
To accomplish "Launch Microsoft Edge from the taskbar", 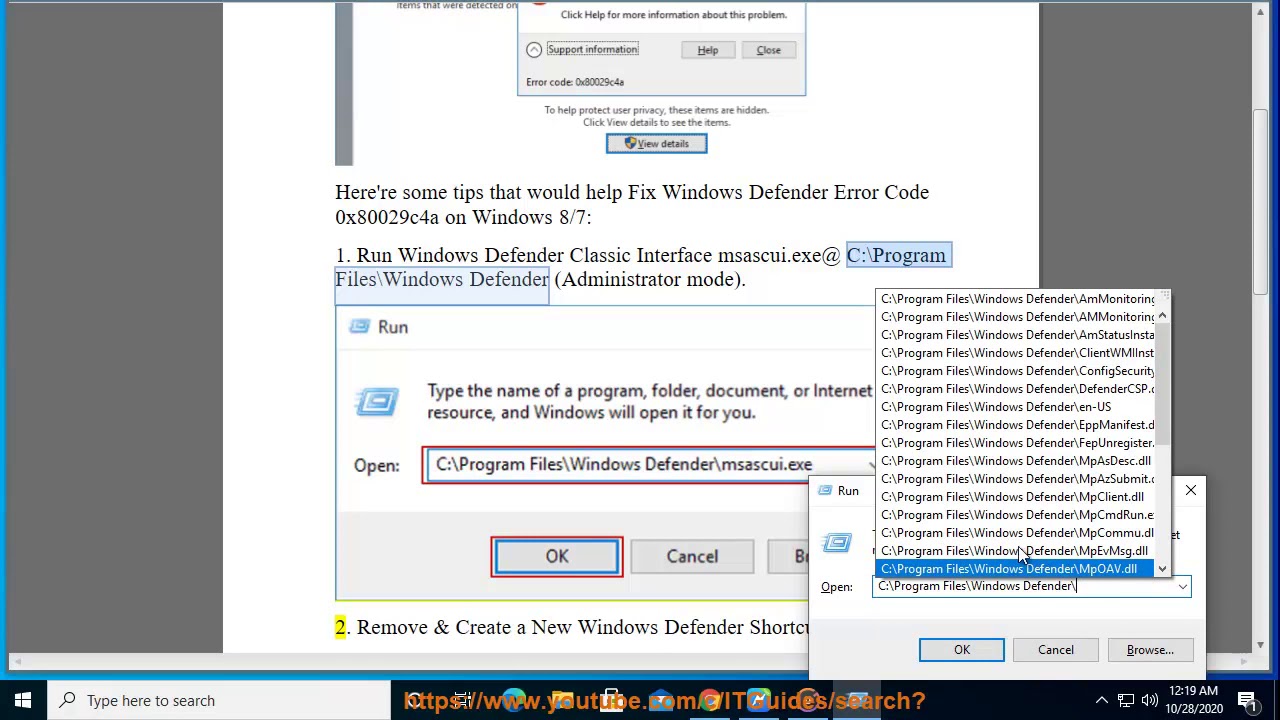I will (513, 700).
